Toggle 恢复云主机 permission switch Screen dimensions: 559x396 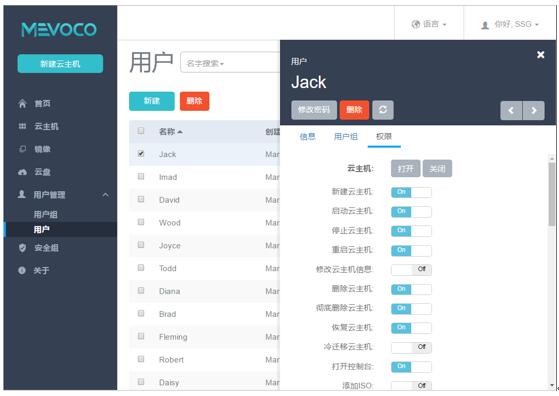click(x=411, y=328)
